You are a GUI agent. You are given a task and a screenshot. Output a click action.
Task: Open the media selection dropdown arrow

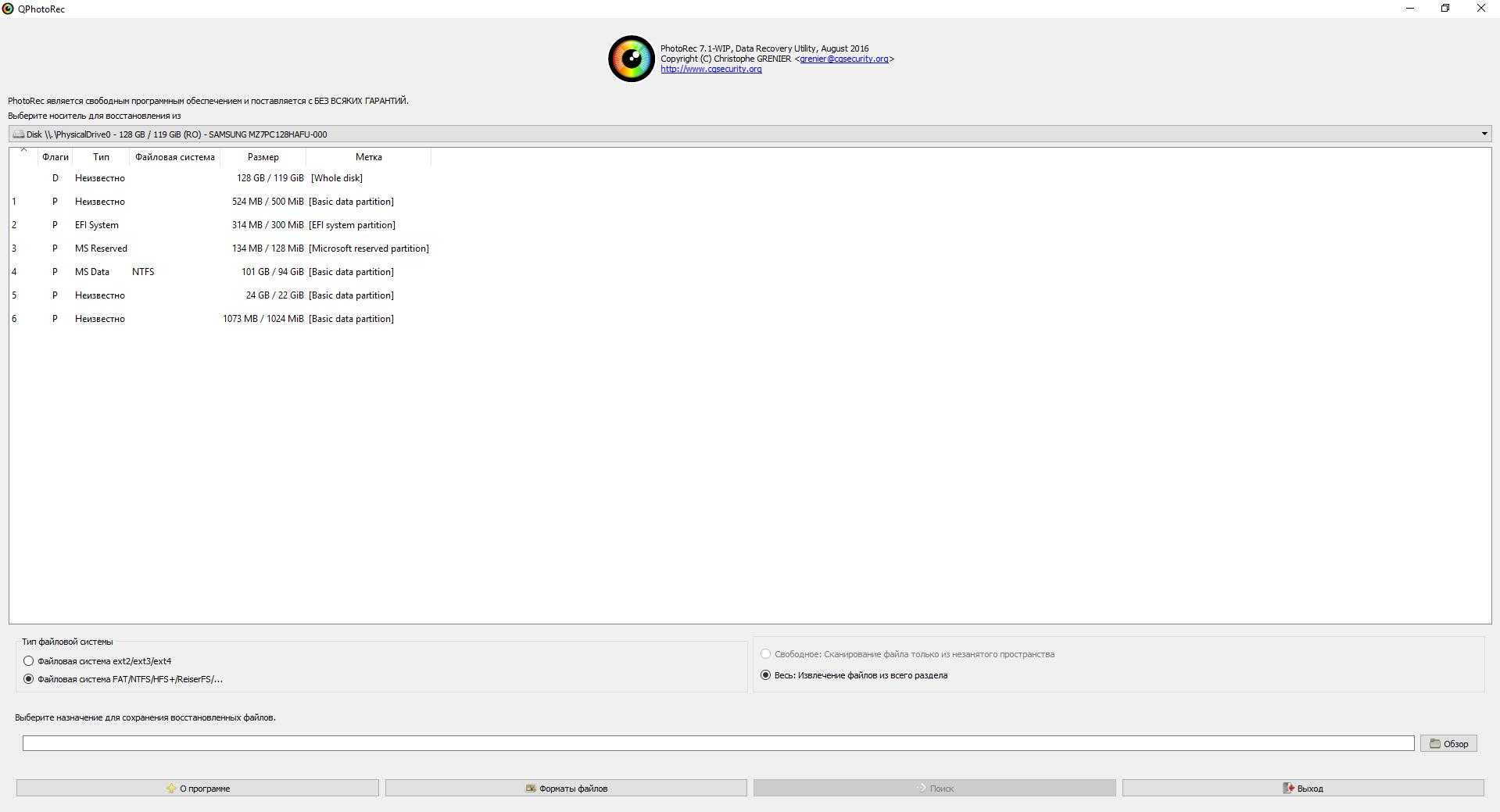1484,134
